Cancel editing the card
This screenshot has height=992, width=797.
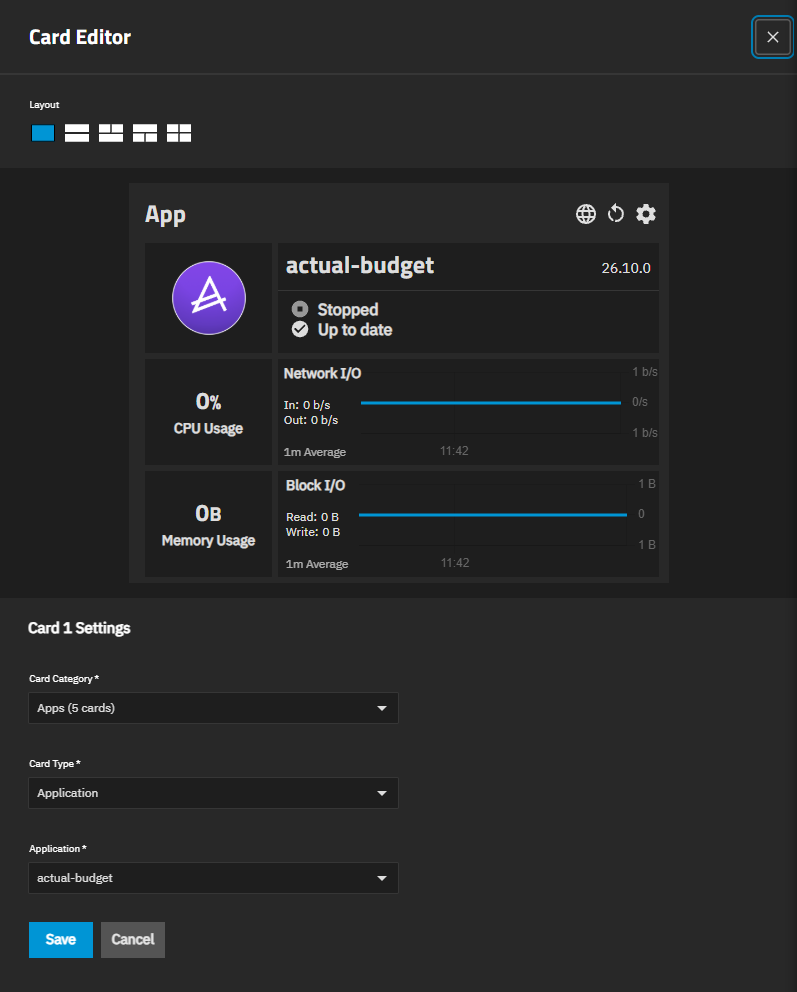[x=133, y=939]
